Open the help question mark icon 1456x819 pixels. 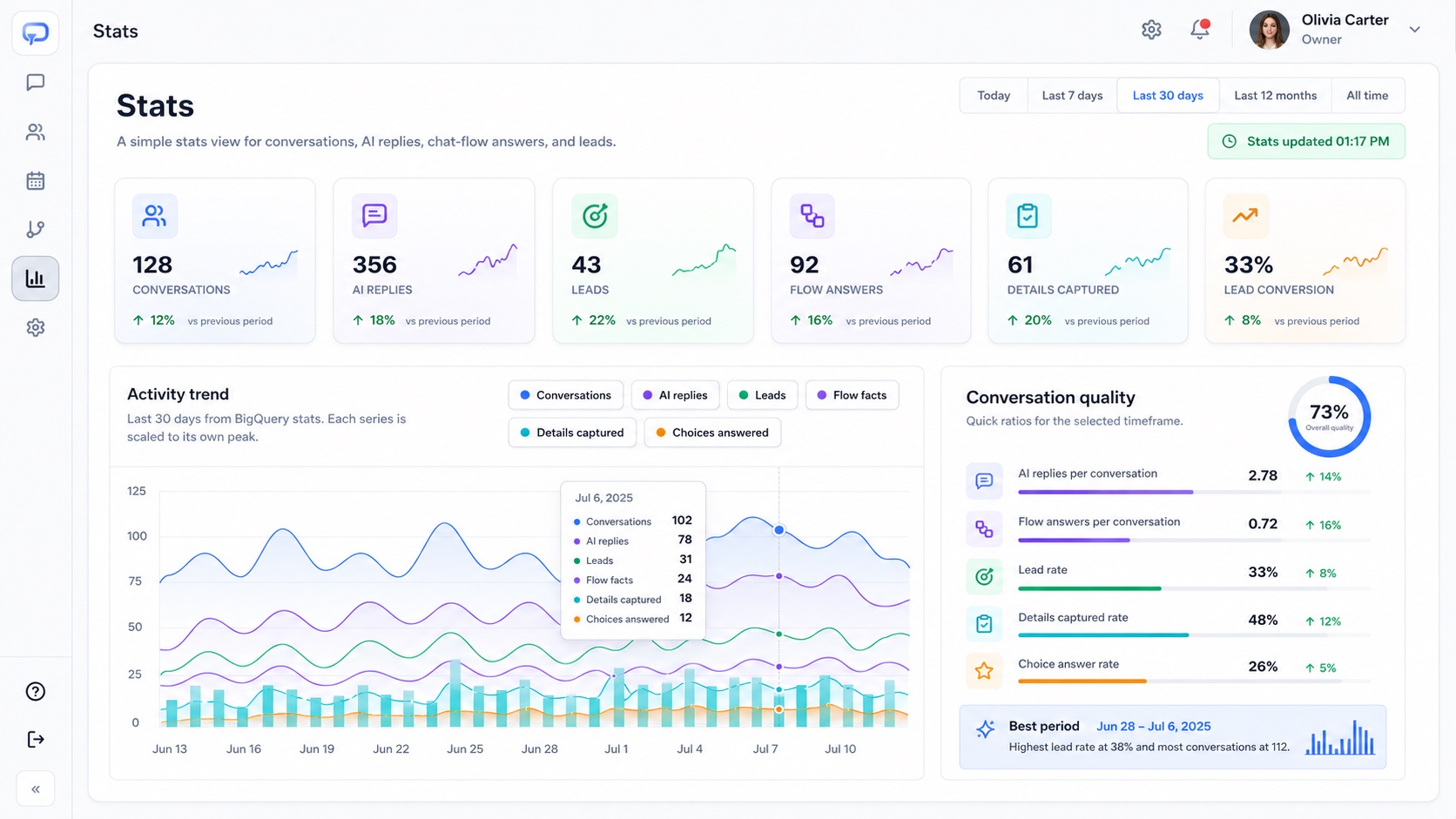(35, 691)
